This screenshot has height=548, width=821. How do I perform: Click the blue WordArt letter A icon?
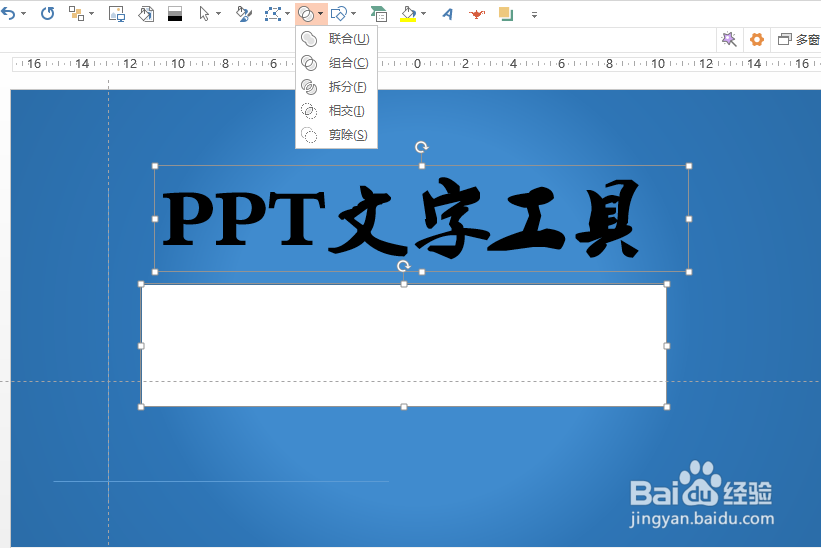(x=447, y=14)
